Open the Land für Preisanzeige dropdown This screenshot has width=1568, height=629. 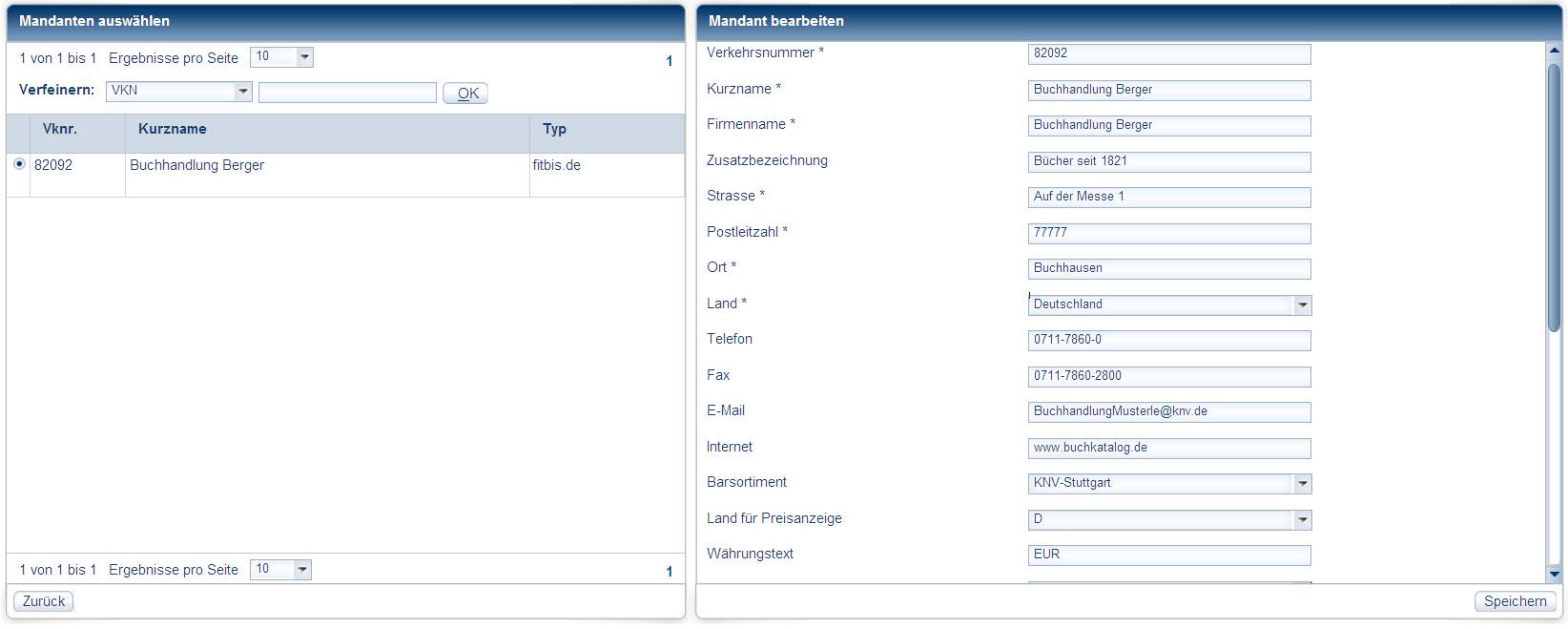pyautogui.click(x=1302, y=520)
